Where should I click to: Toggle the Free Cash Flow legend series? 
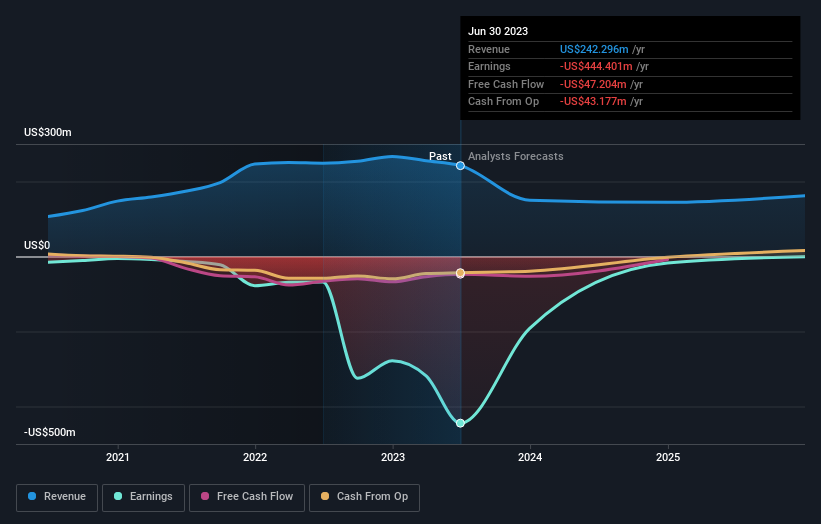(x=247, y=497)
